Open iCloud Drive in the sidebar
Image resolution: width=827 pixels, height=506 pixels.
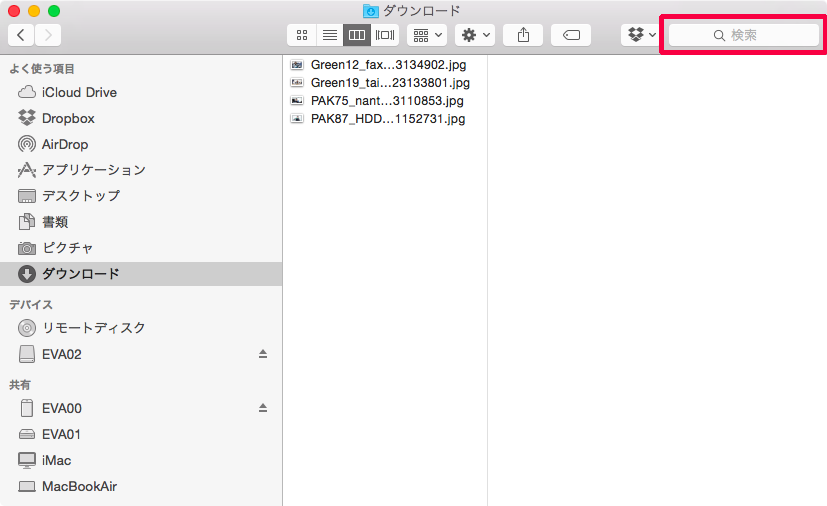(x=141, y=92)
